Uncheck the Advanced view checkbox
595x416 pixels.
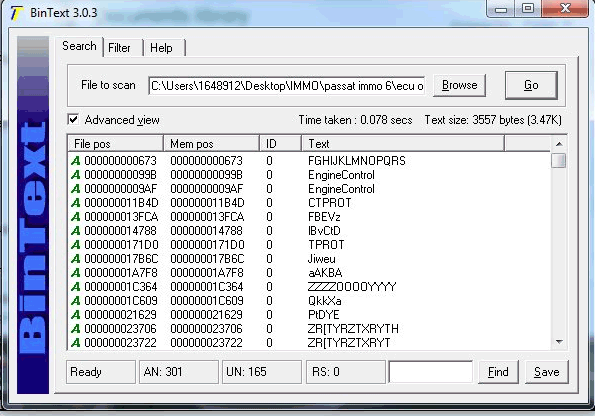pos(73,120)
